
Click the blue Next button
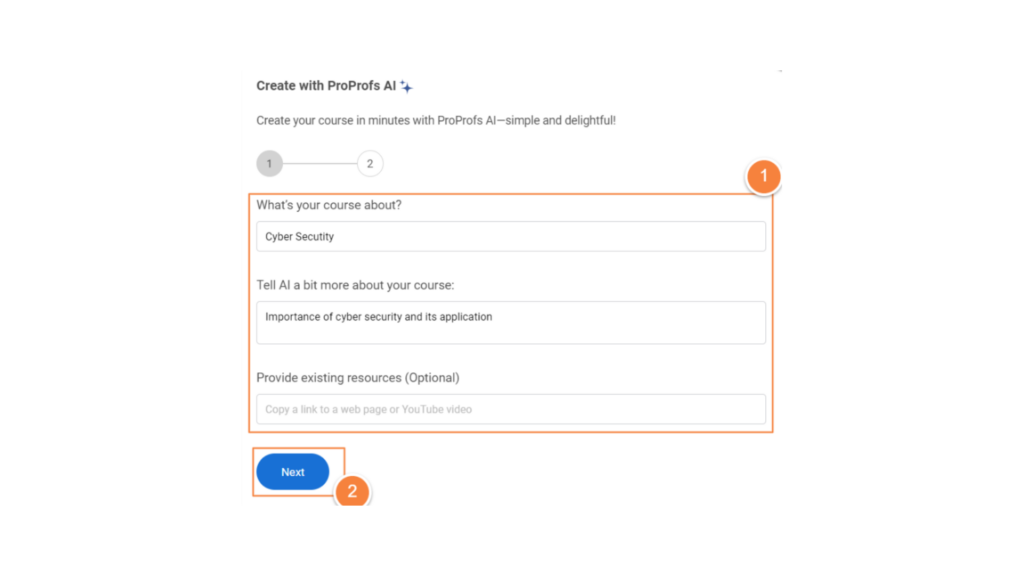293,472
